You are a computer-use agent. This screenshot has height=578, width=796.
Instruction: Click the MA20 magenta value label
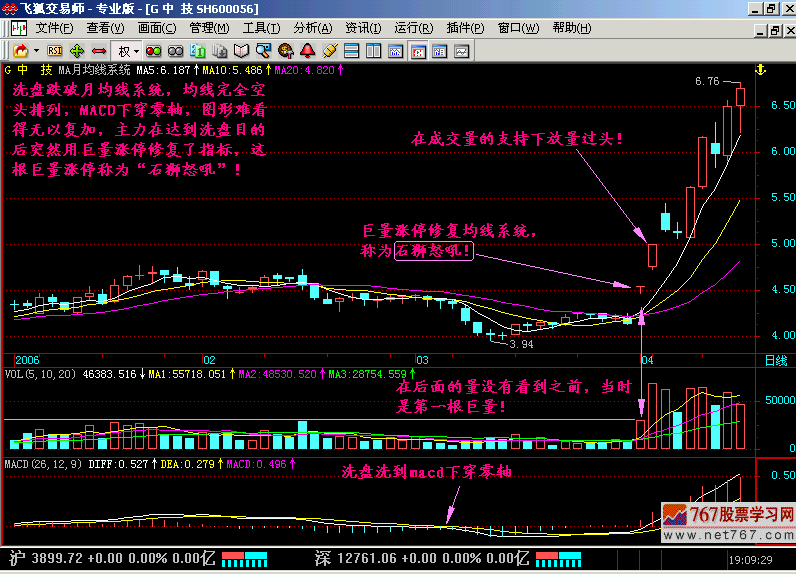pos(307,70)
